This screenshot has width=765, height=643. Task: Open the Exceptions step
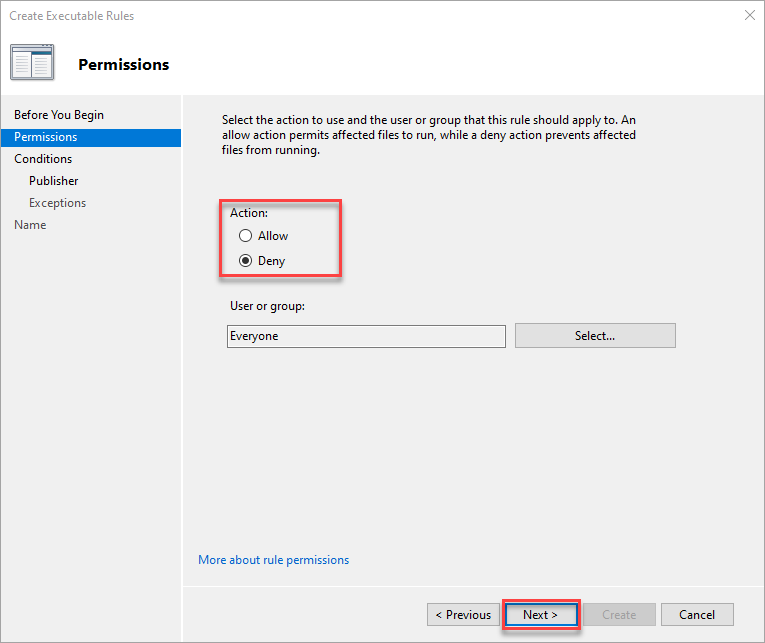(x=58, y=203)
